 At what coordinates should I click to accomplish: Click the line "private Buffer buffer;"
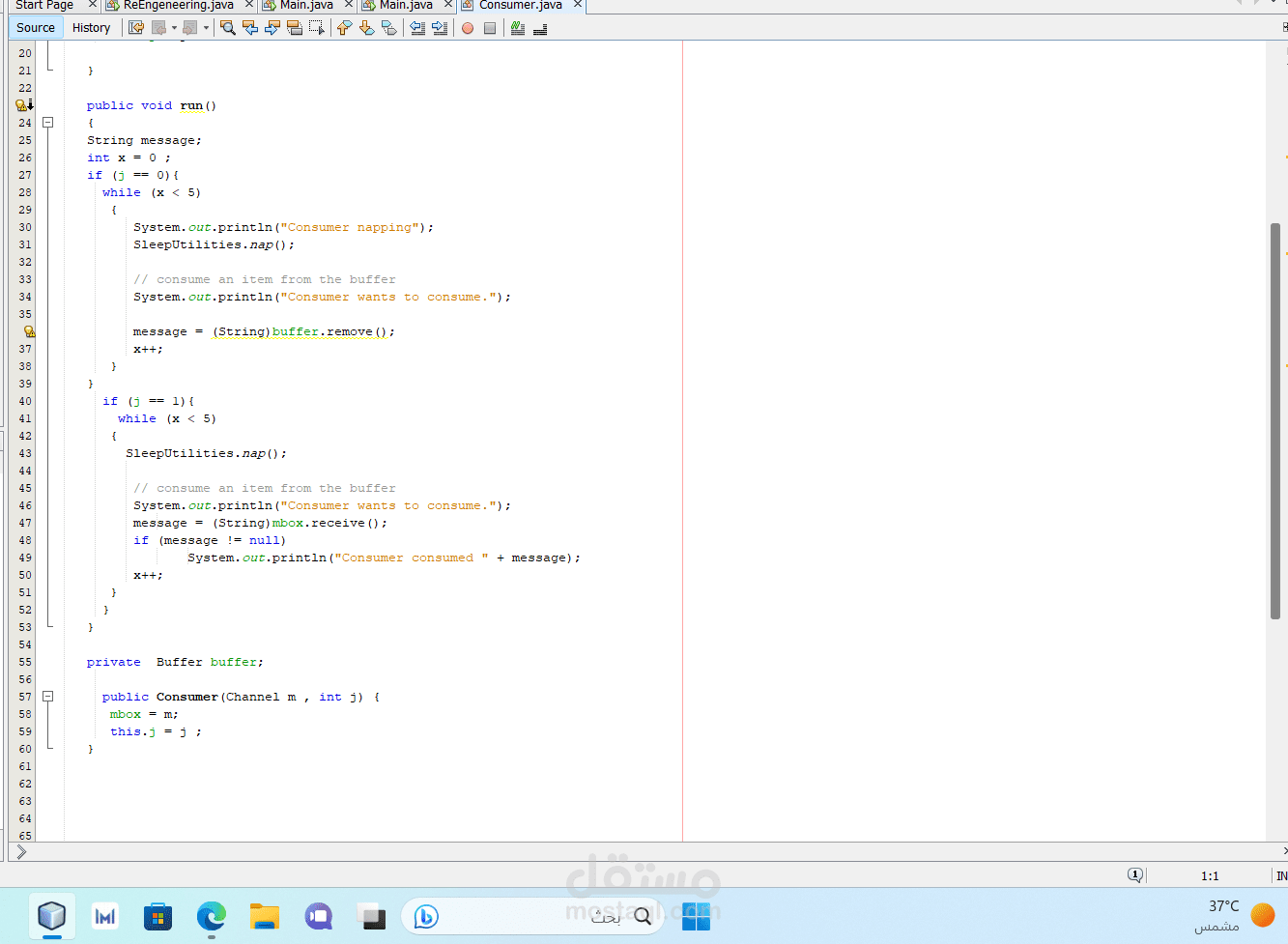click(175, 662)
